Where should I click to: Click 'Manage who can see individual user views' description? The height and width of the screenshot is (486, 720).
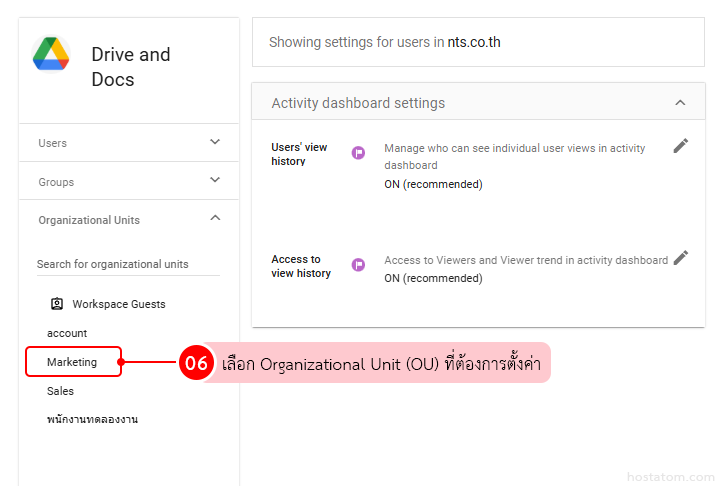pos(515,157)
